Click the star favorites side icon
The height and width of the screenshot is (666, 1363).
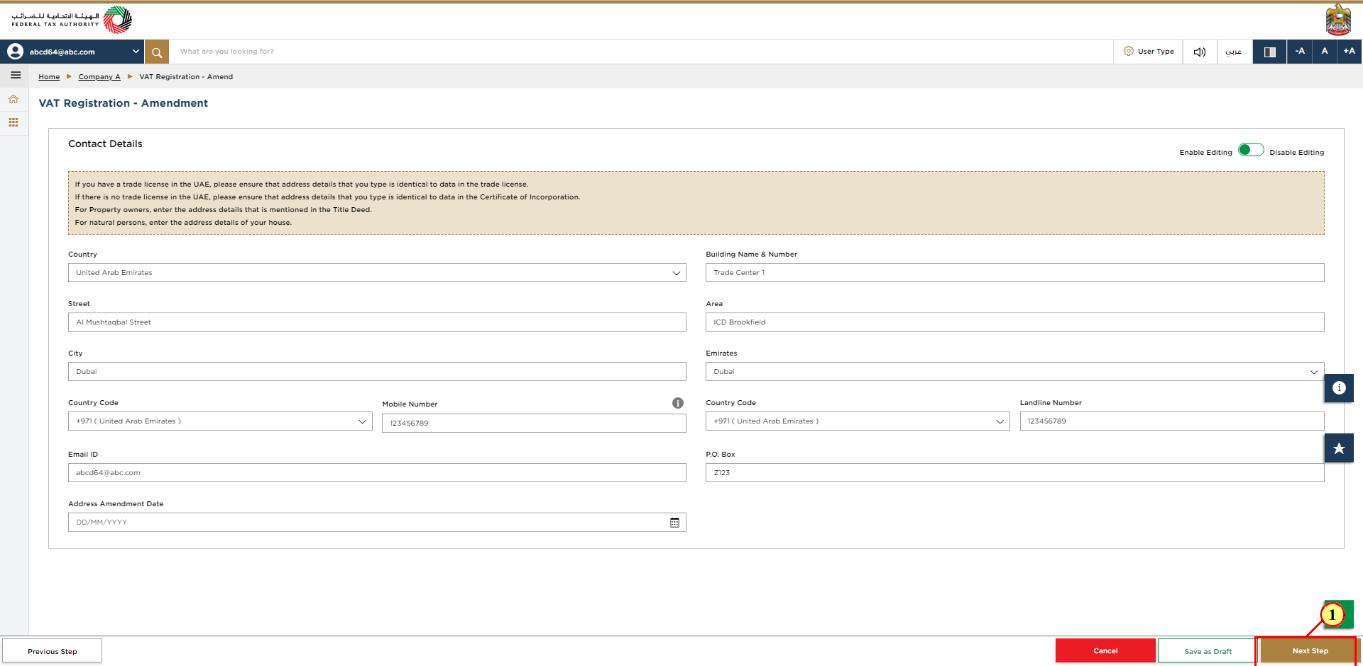[1339, 448]
